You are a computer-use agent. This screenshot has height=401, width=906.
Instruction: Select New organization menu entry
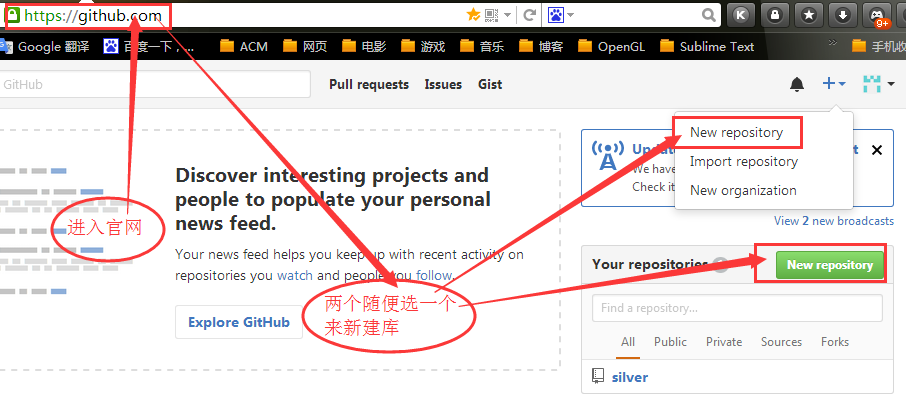coord(743,190)
